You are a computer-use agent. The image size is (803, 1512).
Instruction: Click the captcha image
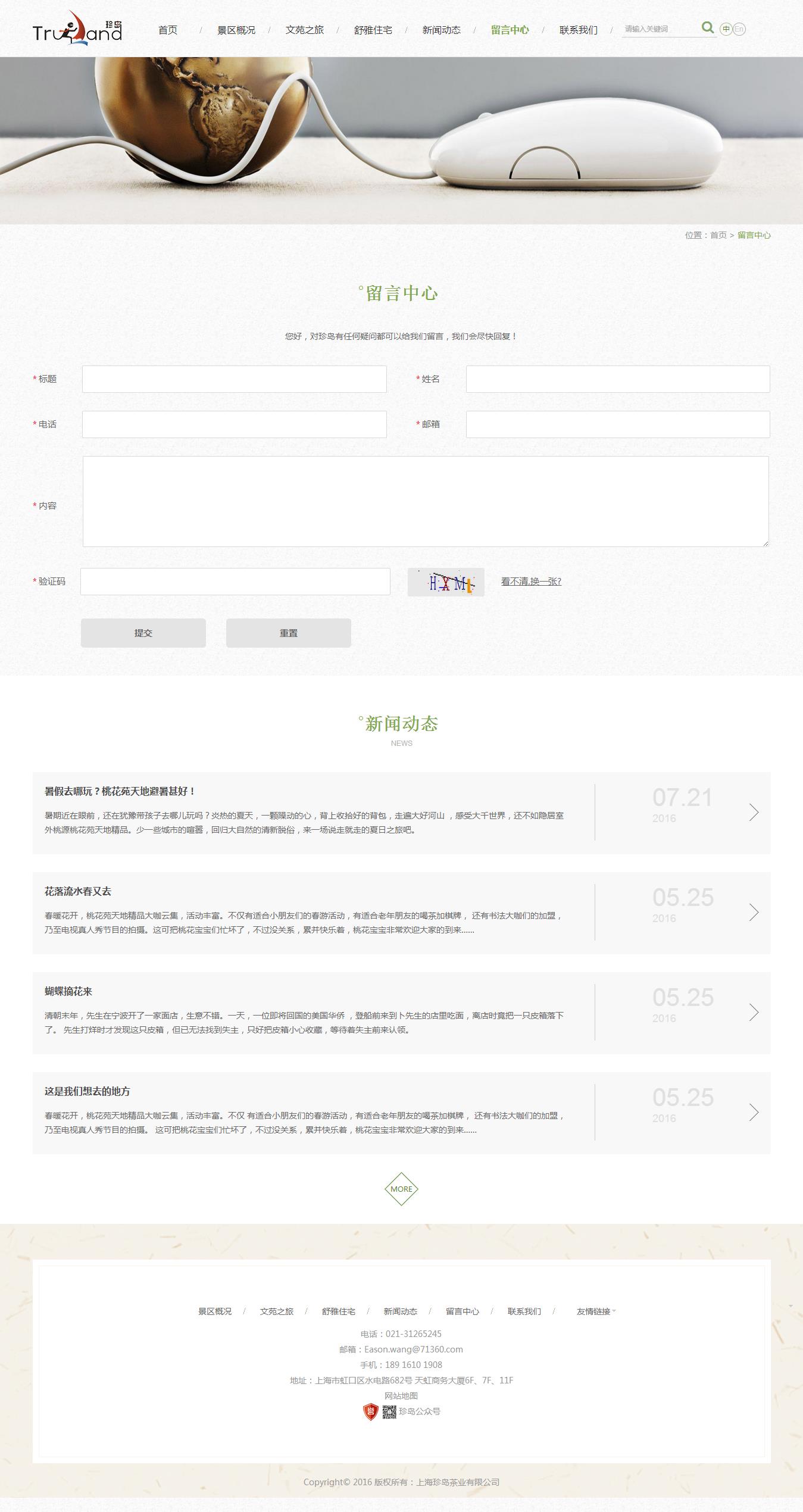[x=446, y=582]
